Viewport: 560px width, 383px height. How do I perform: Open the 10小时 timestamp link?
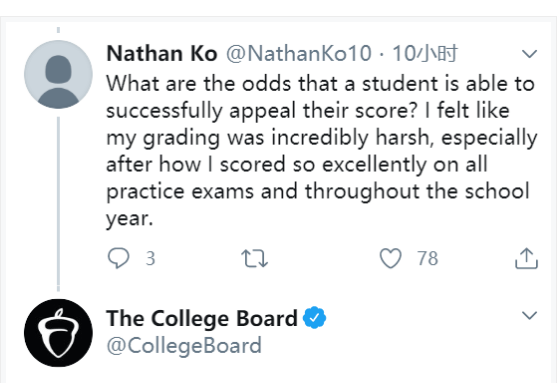click(x=425, y=54)
